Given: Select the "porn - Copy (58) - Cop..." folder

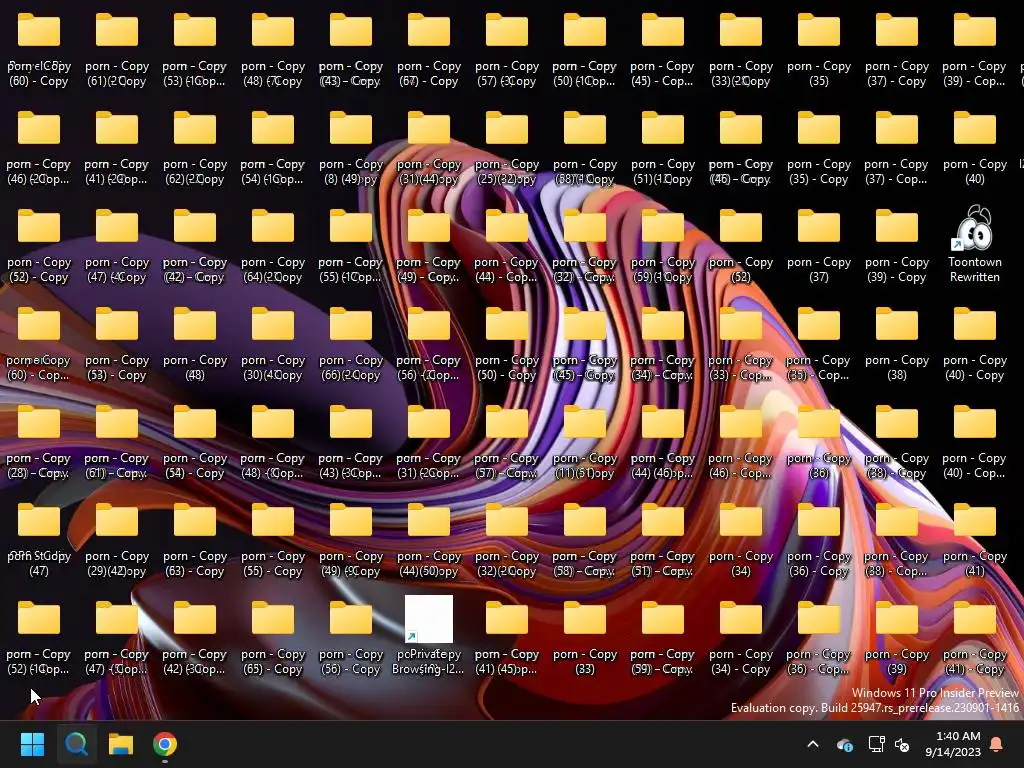Looking at the screenshot, I should click(584, 537).
